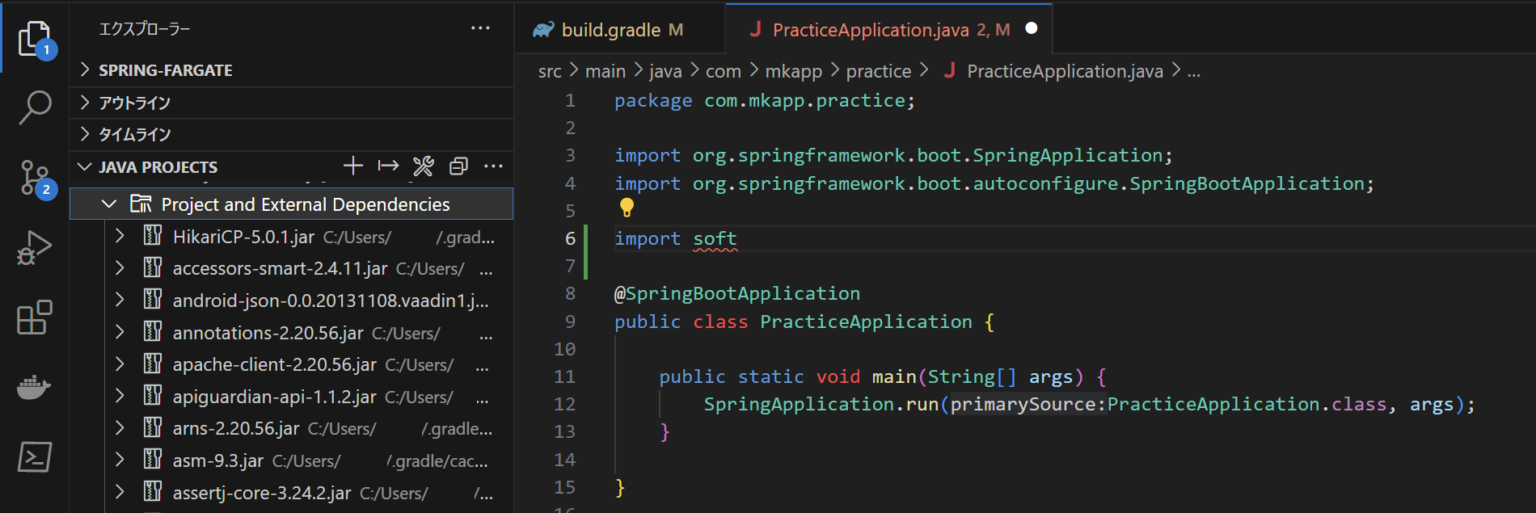The height and width of the screenshot is (513, 1536).
Task: Open the Docker view icon
Action: pyautogui.click(x=34, y=388)
